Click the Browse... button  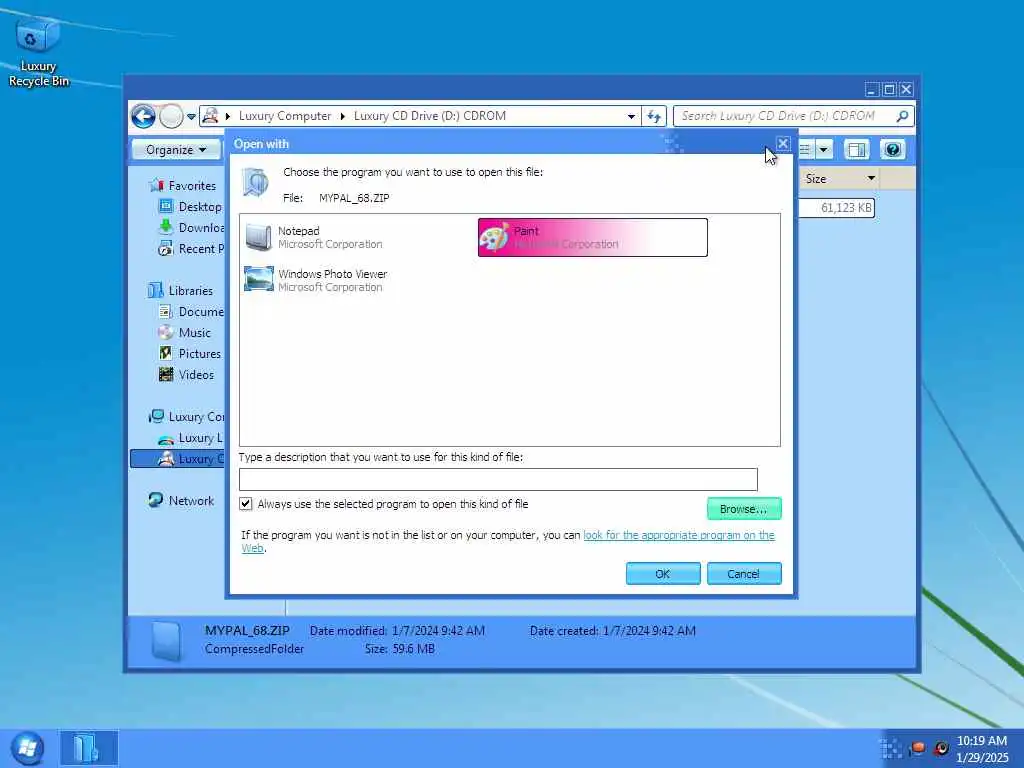pos(744,509)
